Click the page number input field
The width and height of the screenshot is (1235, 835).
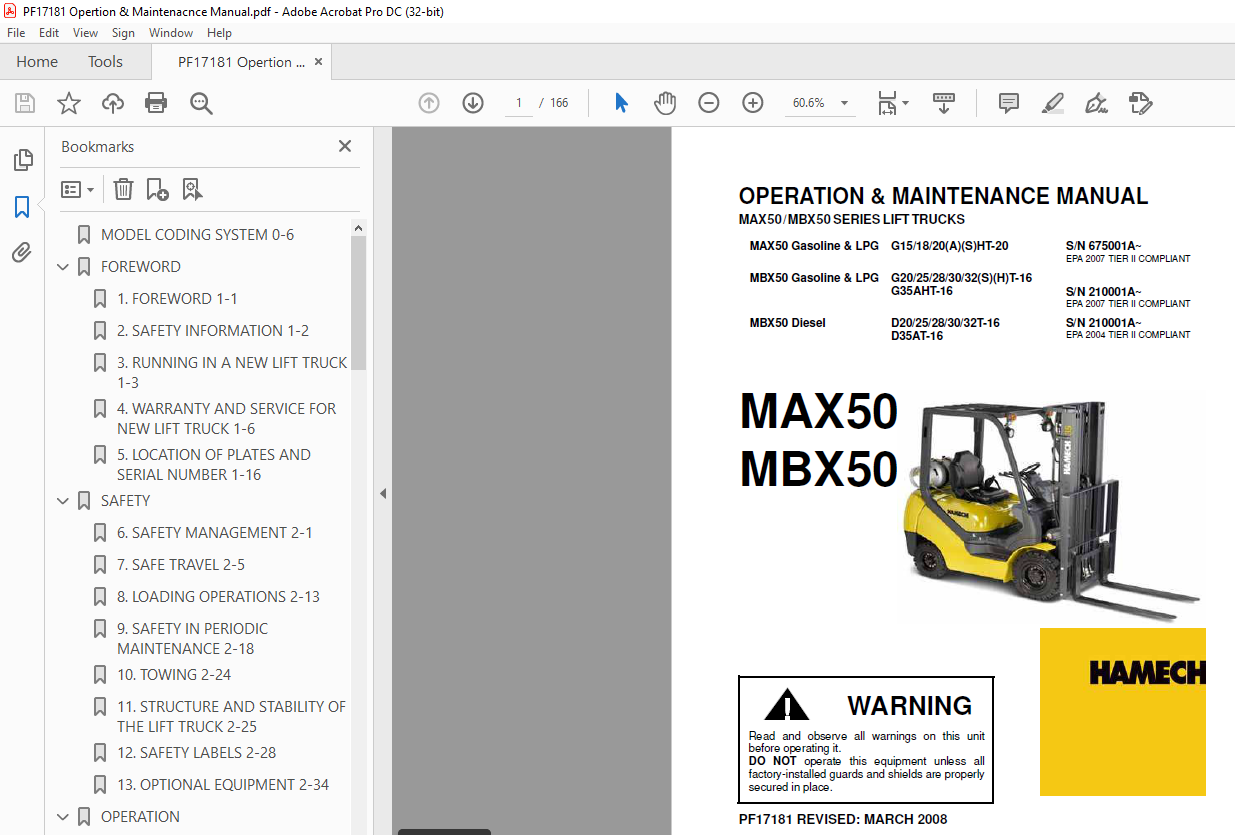pos(519,103)
